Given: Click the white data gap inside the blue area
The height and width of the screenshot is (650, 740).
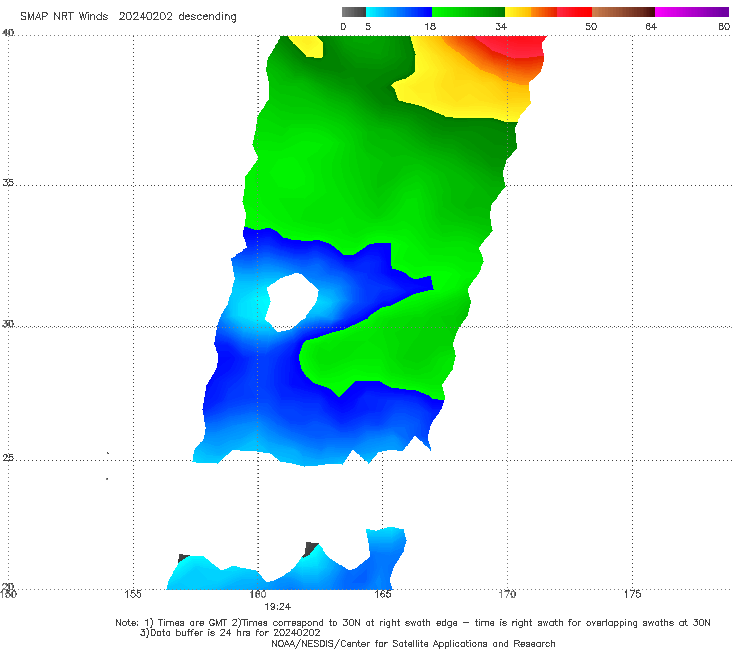Looking at the screenshot, I should coord(292,302).
